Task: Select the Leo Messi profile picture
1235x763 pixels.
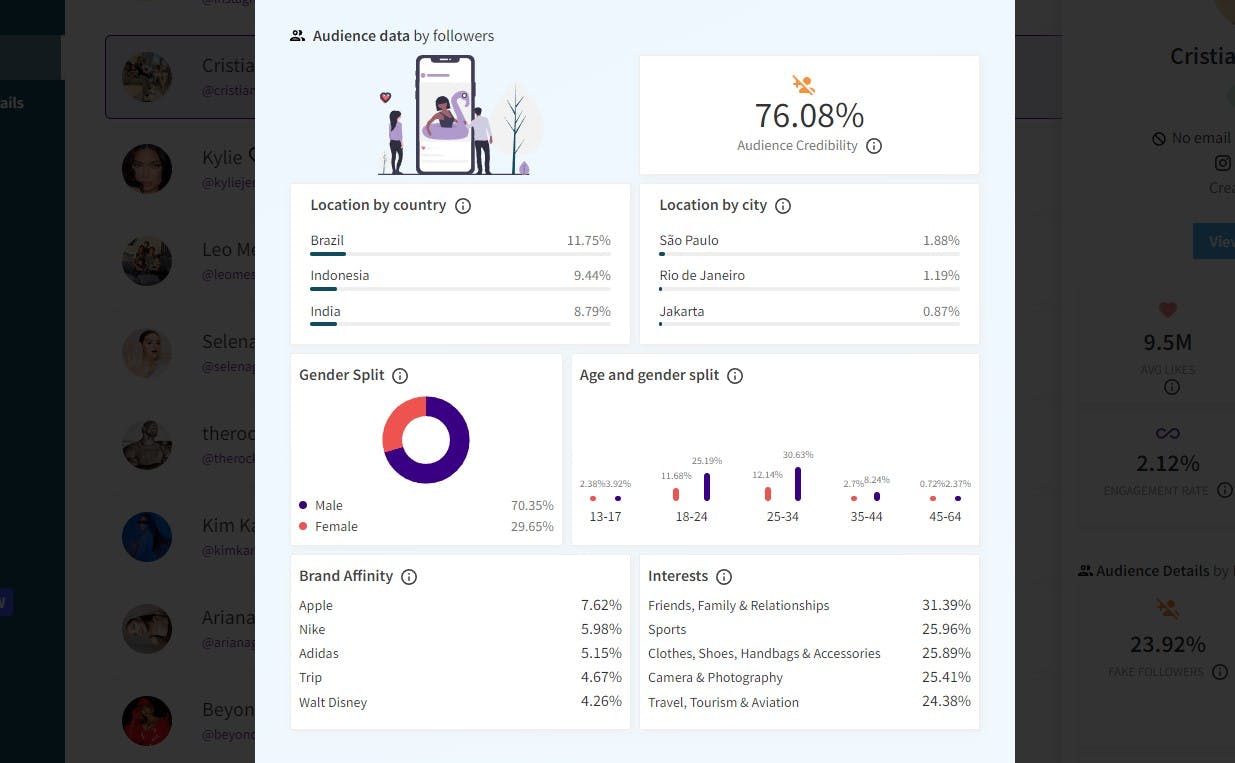Action: (147, 261)
